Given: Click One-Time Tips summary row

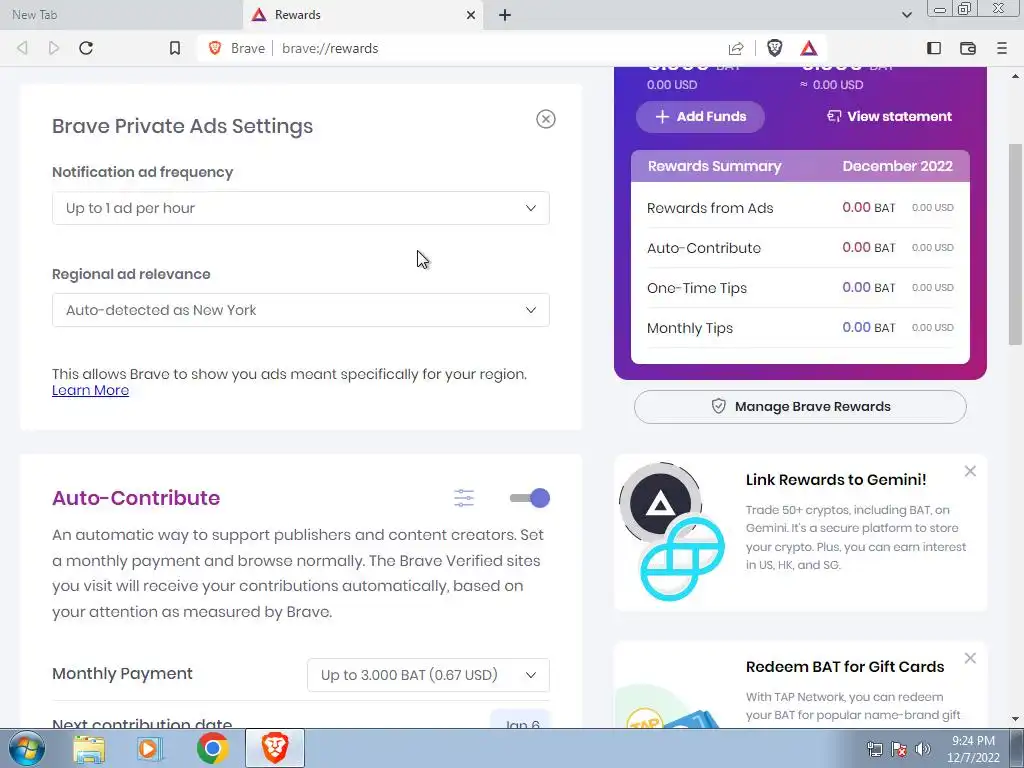Looking at the screenshot, I should point(800,287).
